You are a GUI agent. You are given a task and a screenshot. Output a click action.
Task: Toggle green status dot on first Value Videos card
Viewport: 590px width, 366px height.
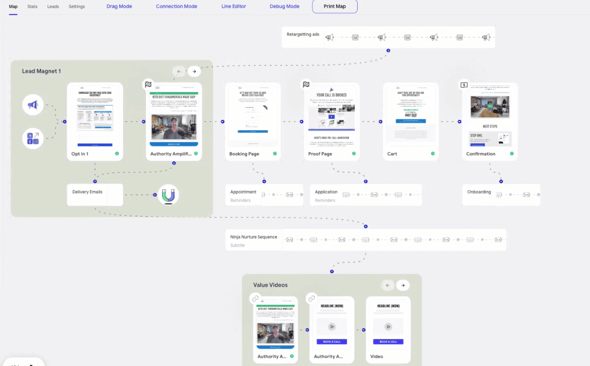point(292,356)
